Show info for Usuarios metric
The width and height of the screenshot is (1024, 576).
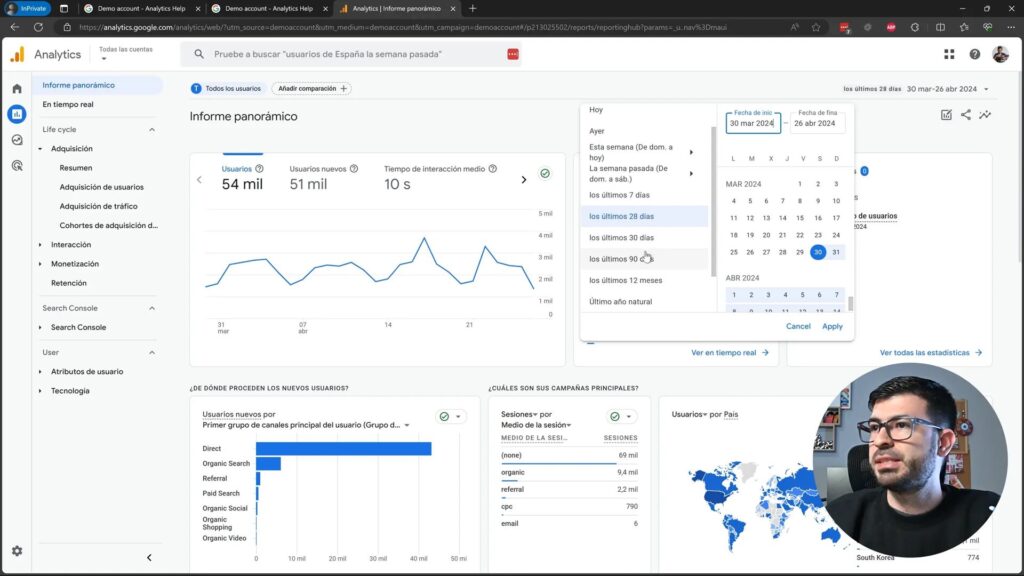(259, 168)
